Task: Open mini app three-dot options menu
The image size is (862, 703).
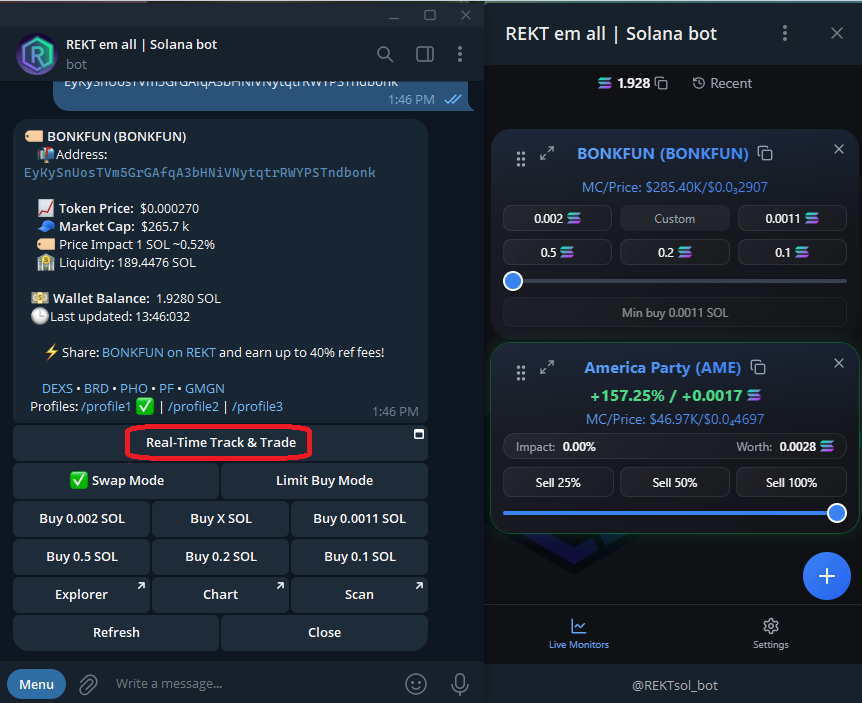Action: click(784, 34)
